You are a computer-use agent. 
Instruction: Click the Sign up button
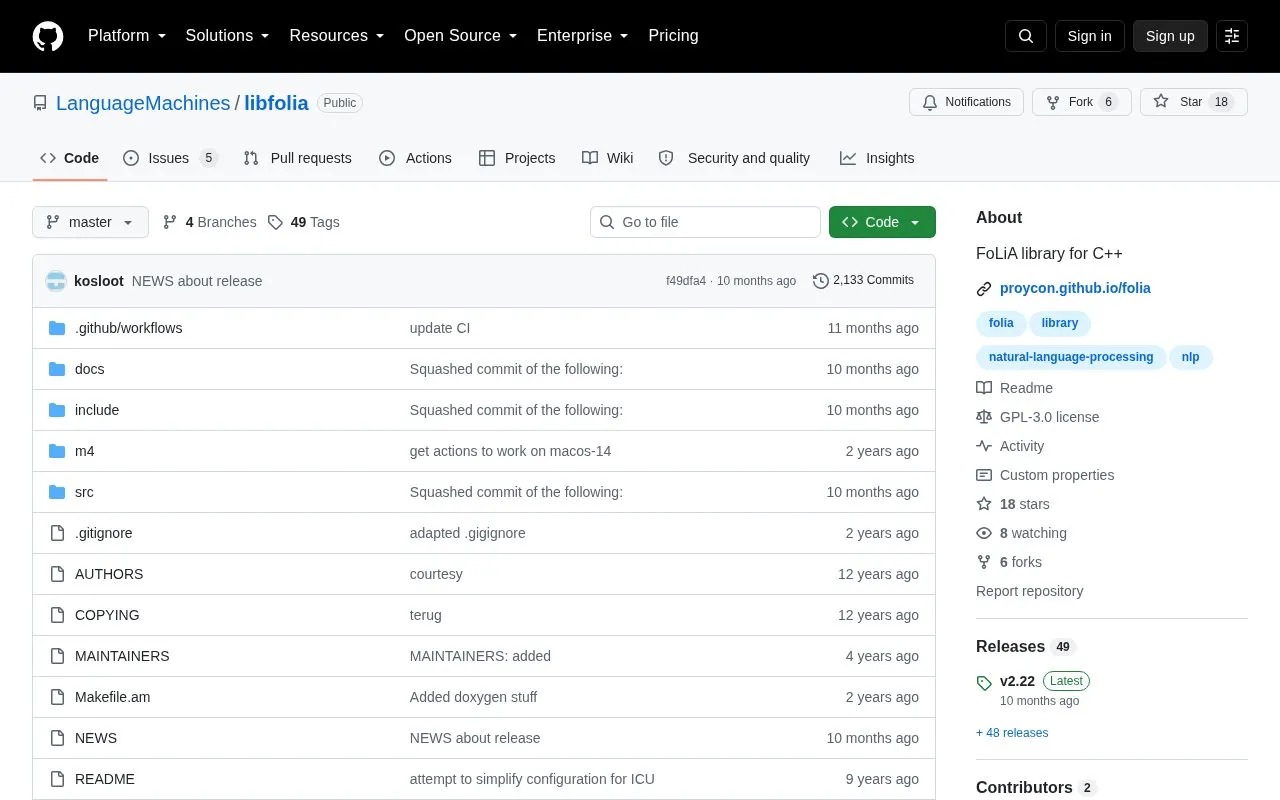coord(1170,36)
